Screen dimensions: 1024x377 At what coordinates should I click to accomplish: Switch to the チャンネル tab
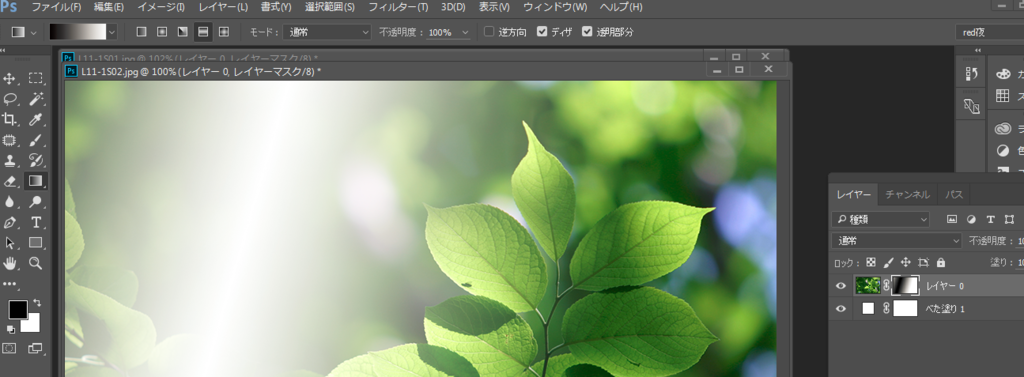pyautogui.click(x=907, y=194)
